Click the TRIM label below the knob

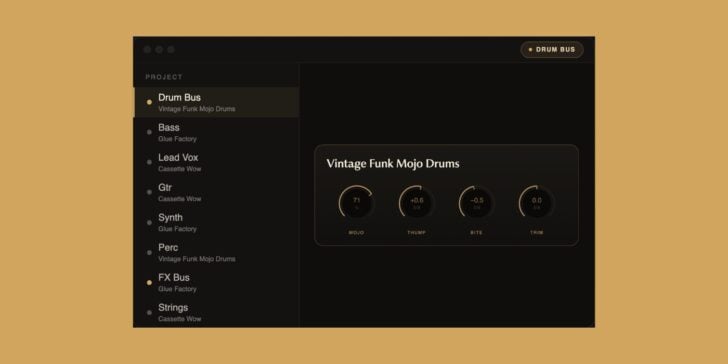coord(536,233)
